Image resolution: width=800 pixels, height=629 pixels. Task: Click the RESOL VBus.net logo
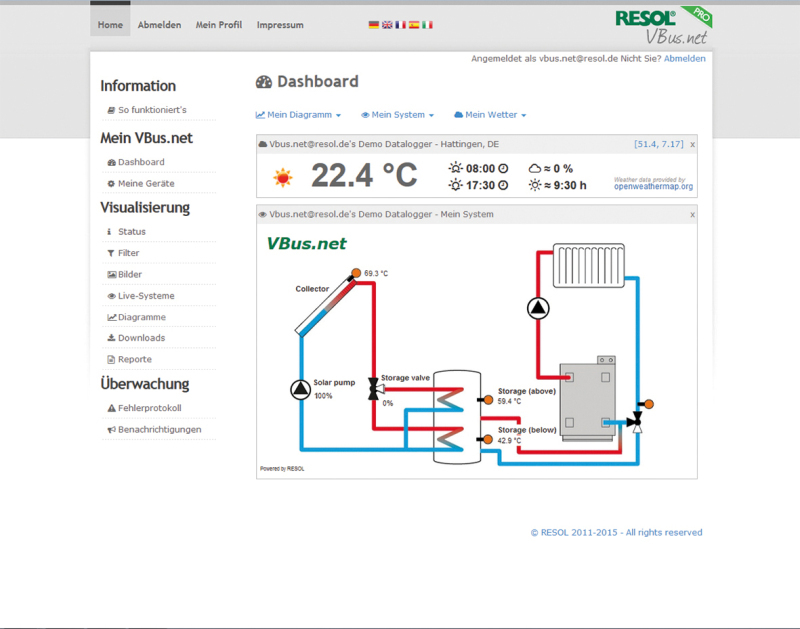(663, 26)
